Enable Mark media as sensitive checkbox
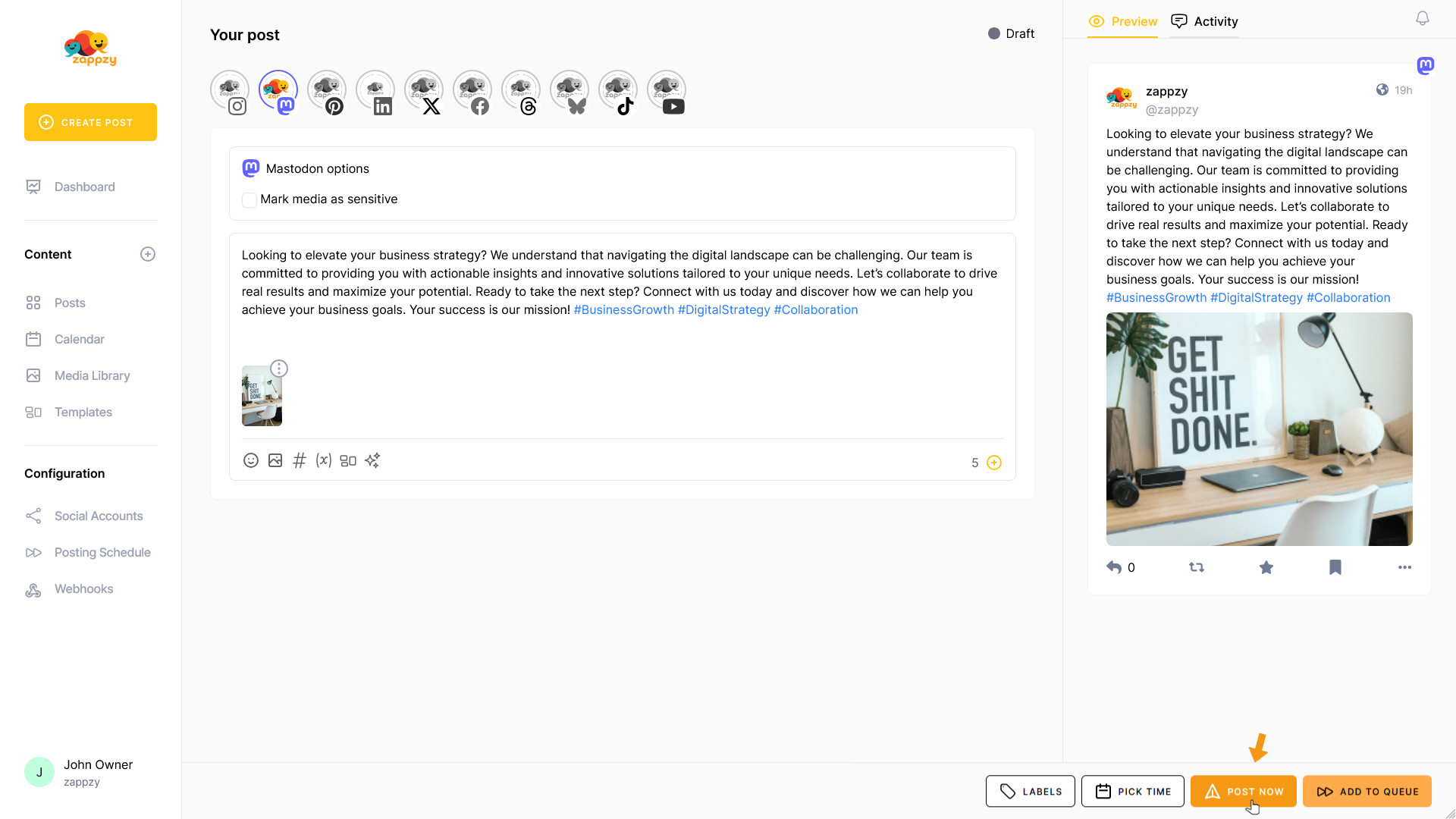Viewport: 1456px width, 819px height. 249,199
